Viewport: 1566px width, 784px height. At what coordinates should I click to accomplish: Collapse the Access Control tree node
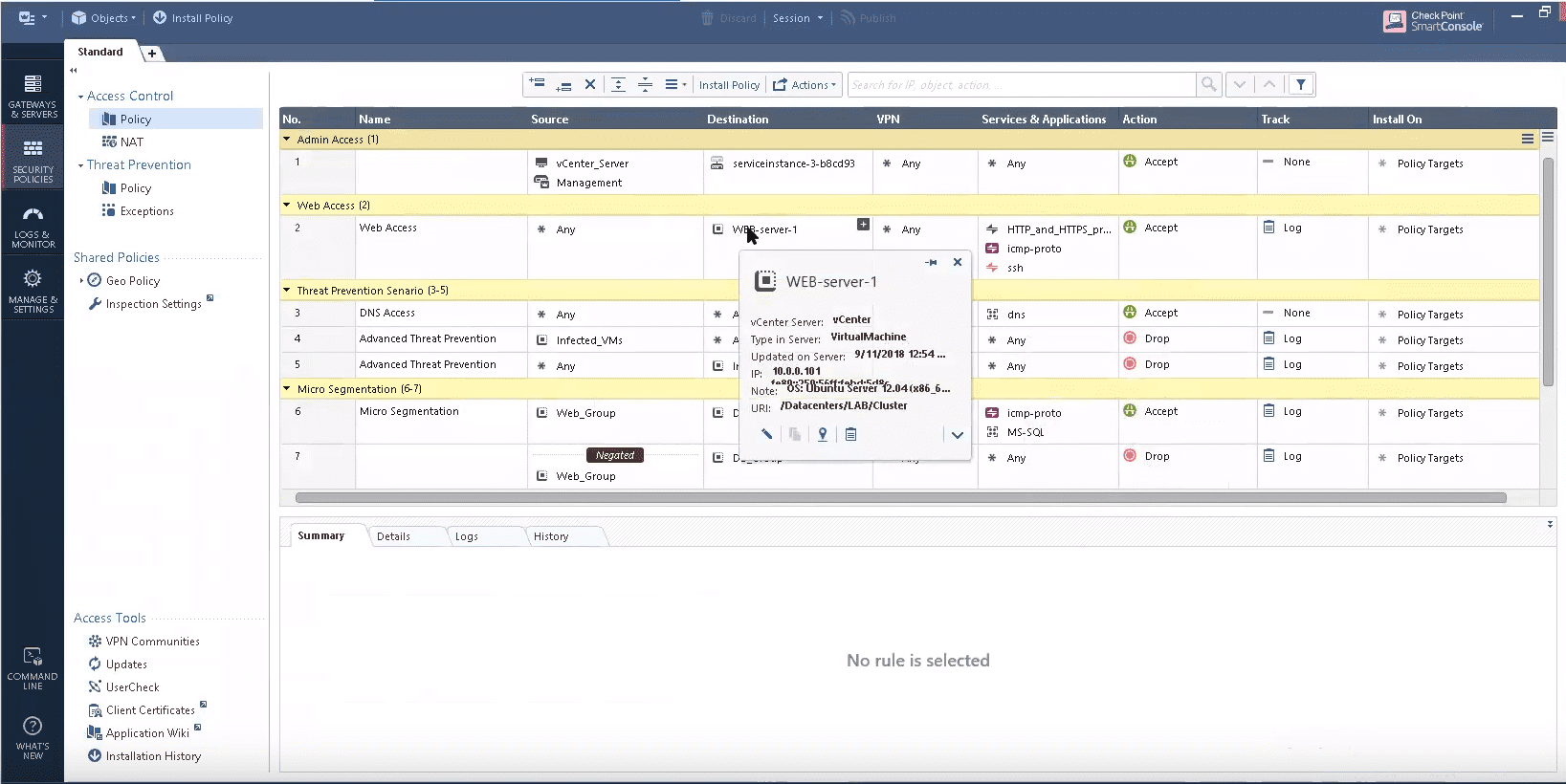[x=80, y=97]
